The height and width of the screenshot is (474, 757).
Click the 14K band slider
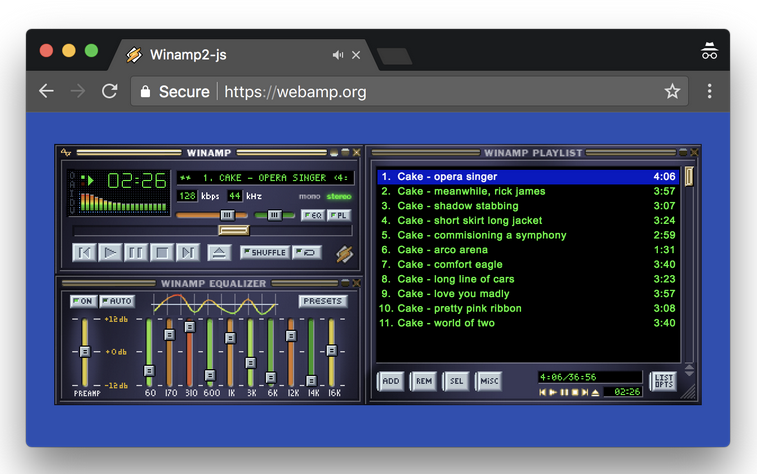tap(311, 380)
